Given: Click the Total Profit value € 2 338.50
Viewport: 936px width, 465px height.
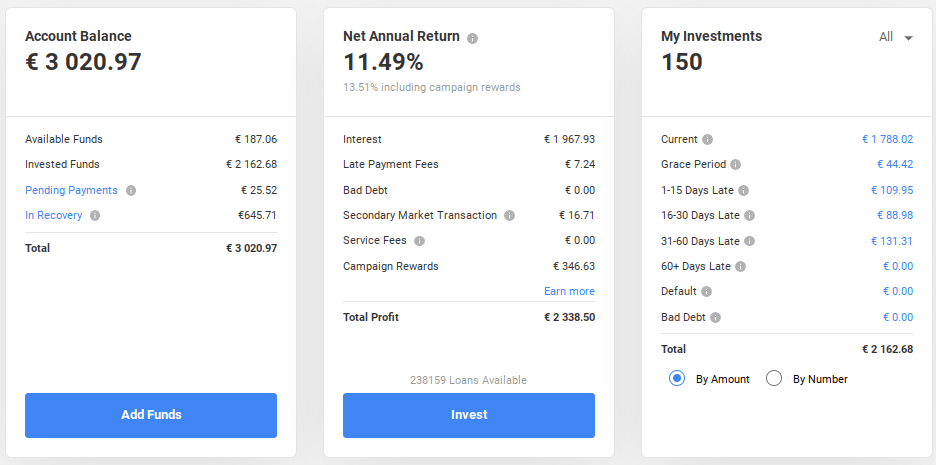Looking at the screenshot, I should [x=569, y=317].
